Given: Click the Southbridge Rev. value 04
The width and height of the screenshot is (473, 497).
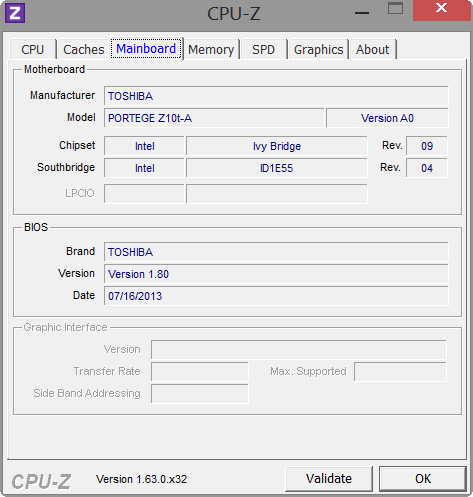Looking at the screenshot, I should [x=427, y=168].
